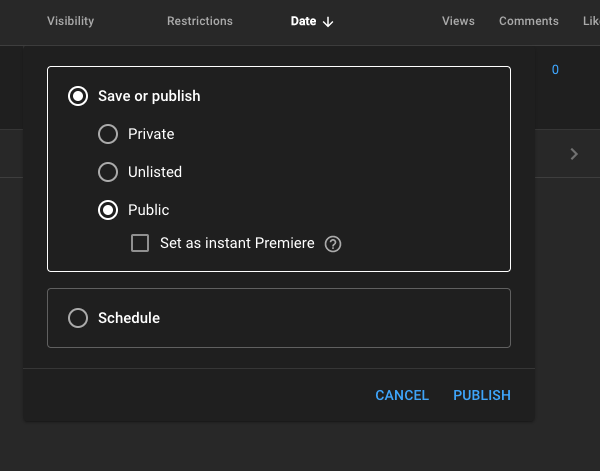Select the Schedule radio button
Viewport: 600px width, 471px height.
(78, 318)
